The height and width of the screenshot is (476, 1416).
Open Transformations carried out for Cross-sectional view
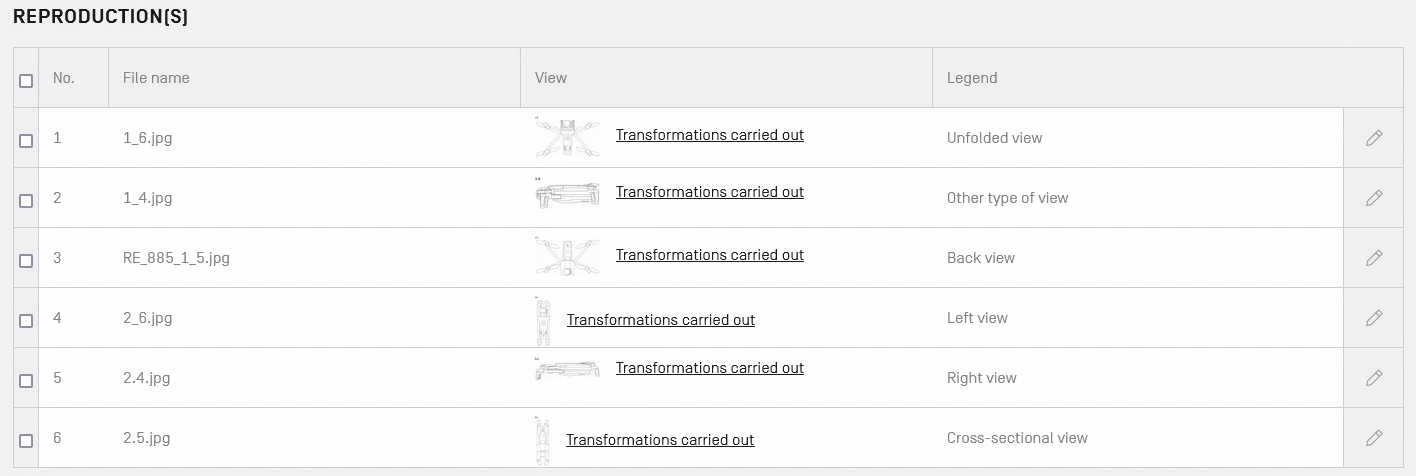660,440
